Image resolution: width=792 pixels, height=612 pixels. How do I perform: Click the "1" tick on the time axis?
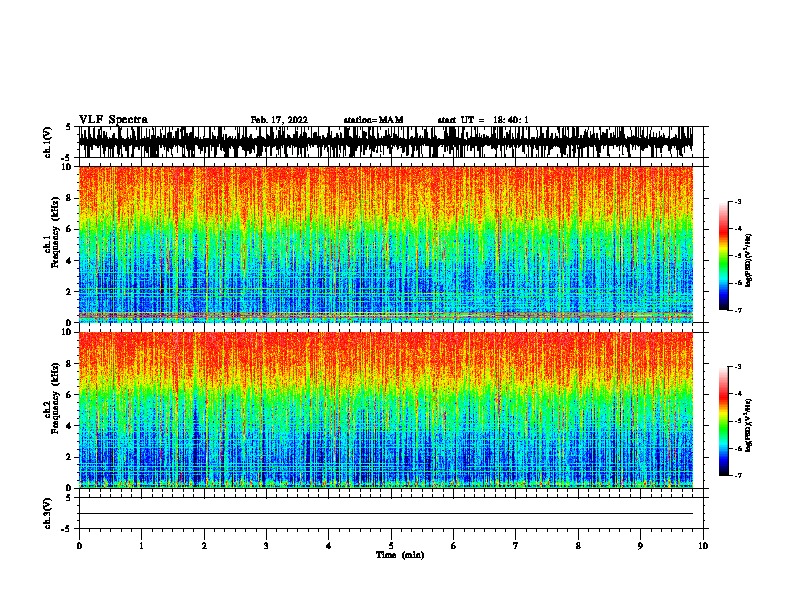click(141, 546)
